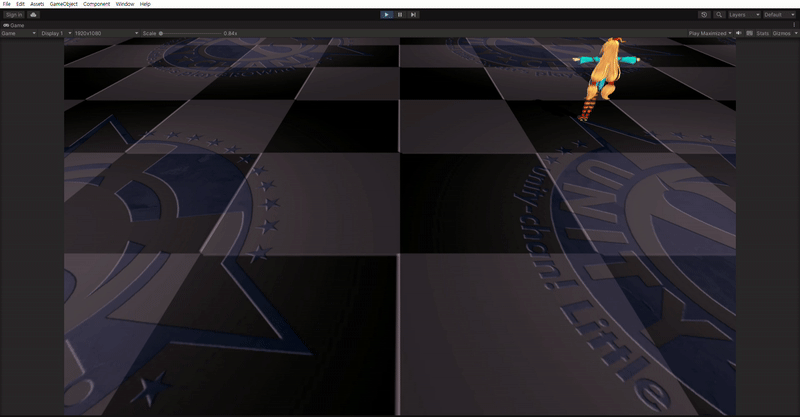Click the blonde character in Game view
Viewport: 800px width, 417px height.
pyautogui.click(x=606, y=77)
